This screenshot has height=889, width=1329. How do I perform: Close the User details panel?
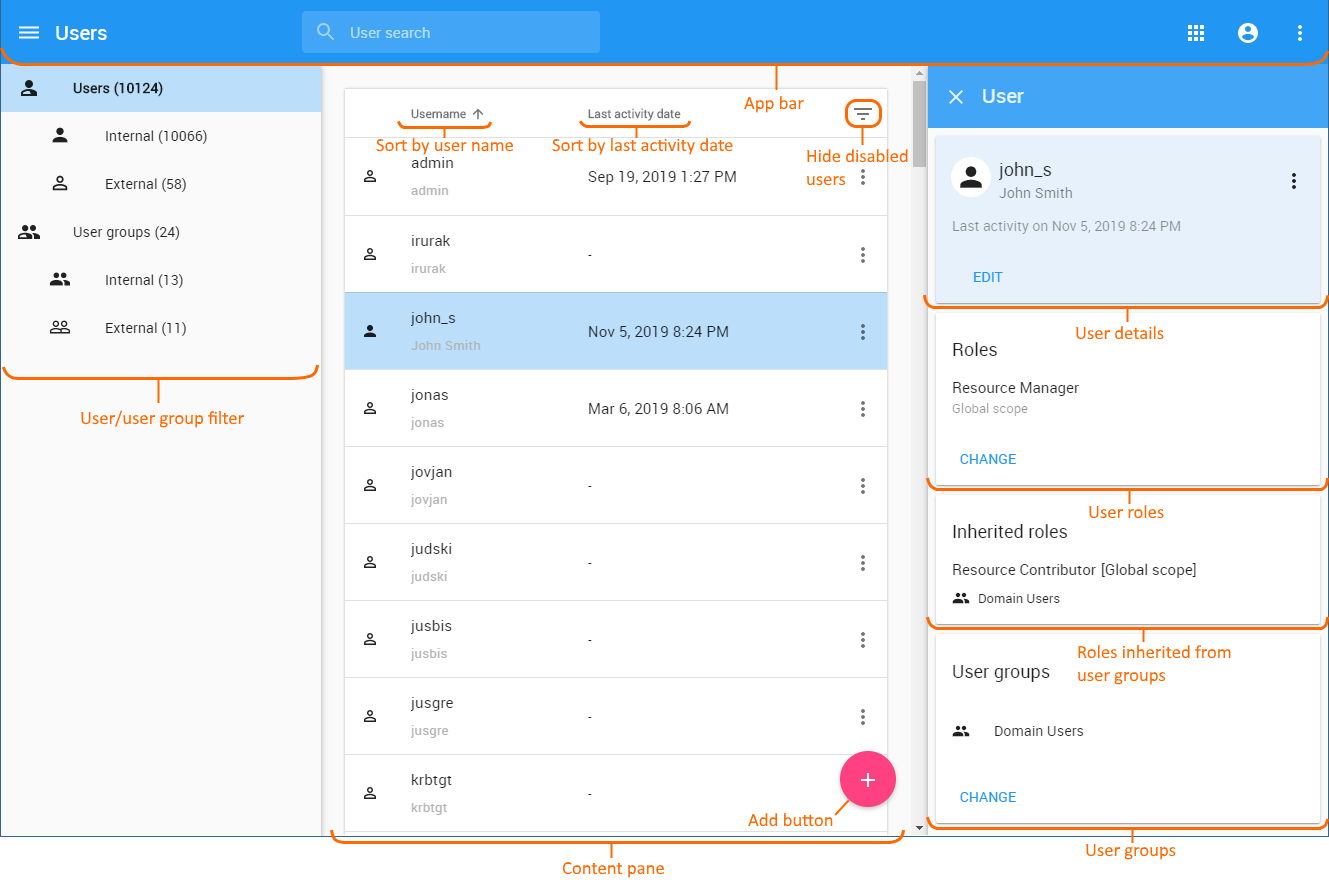click(956, 96)
